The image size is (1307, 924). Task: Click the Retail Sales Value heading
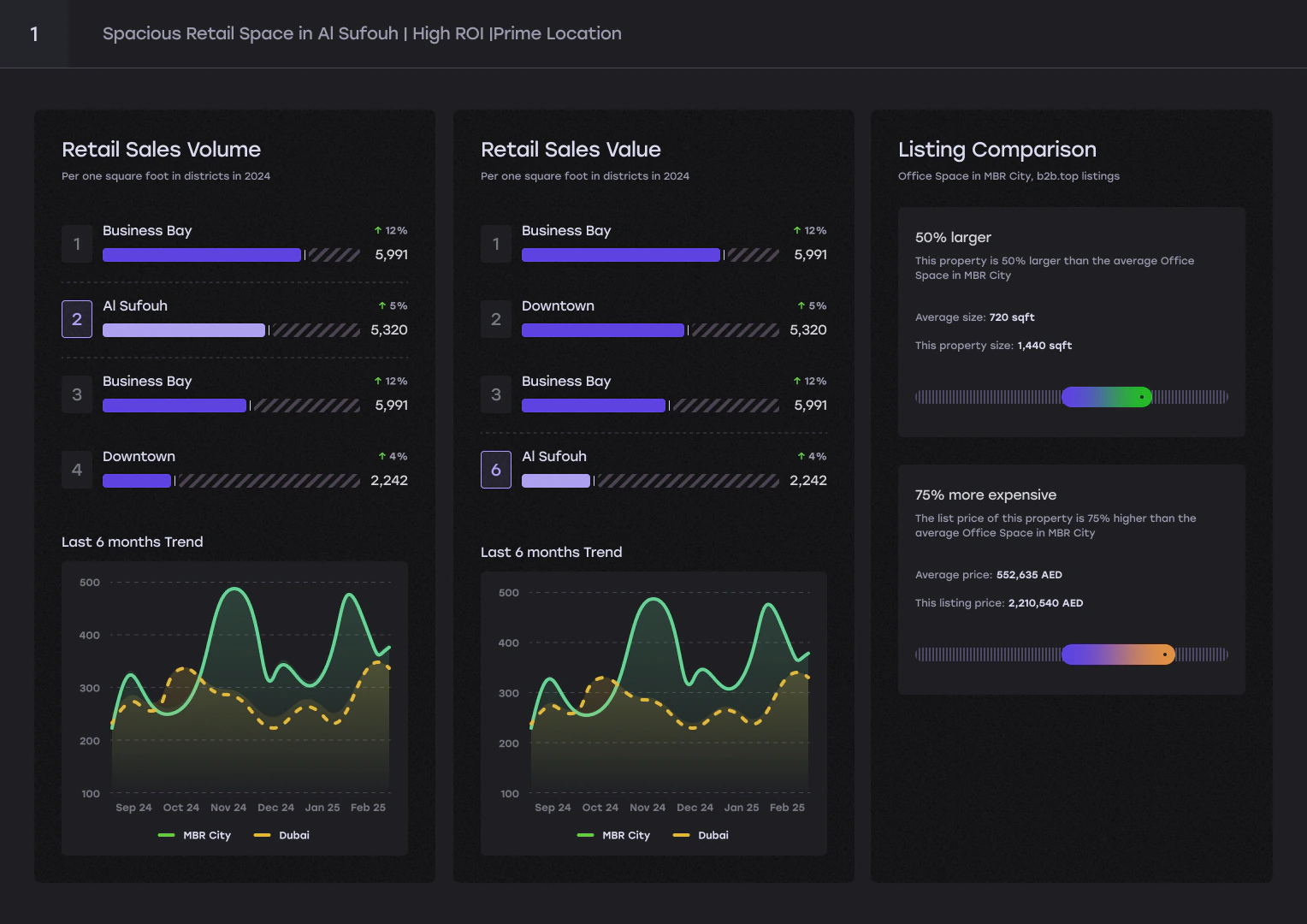571,150
